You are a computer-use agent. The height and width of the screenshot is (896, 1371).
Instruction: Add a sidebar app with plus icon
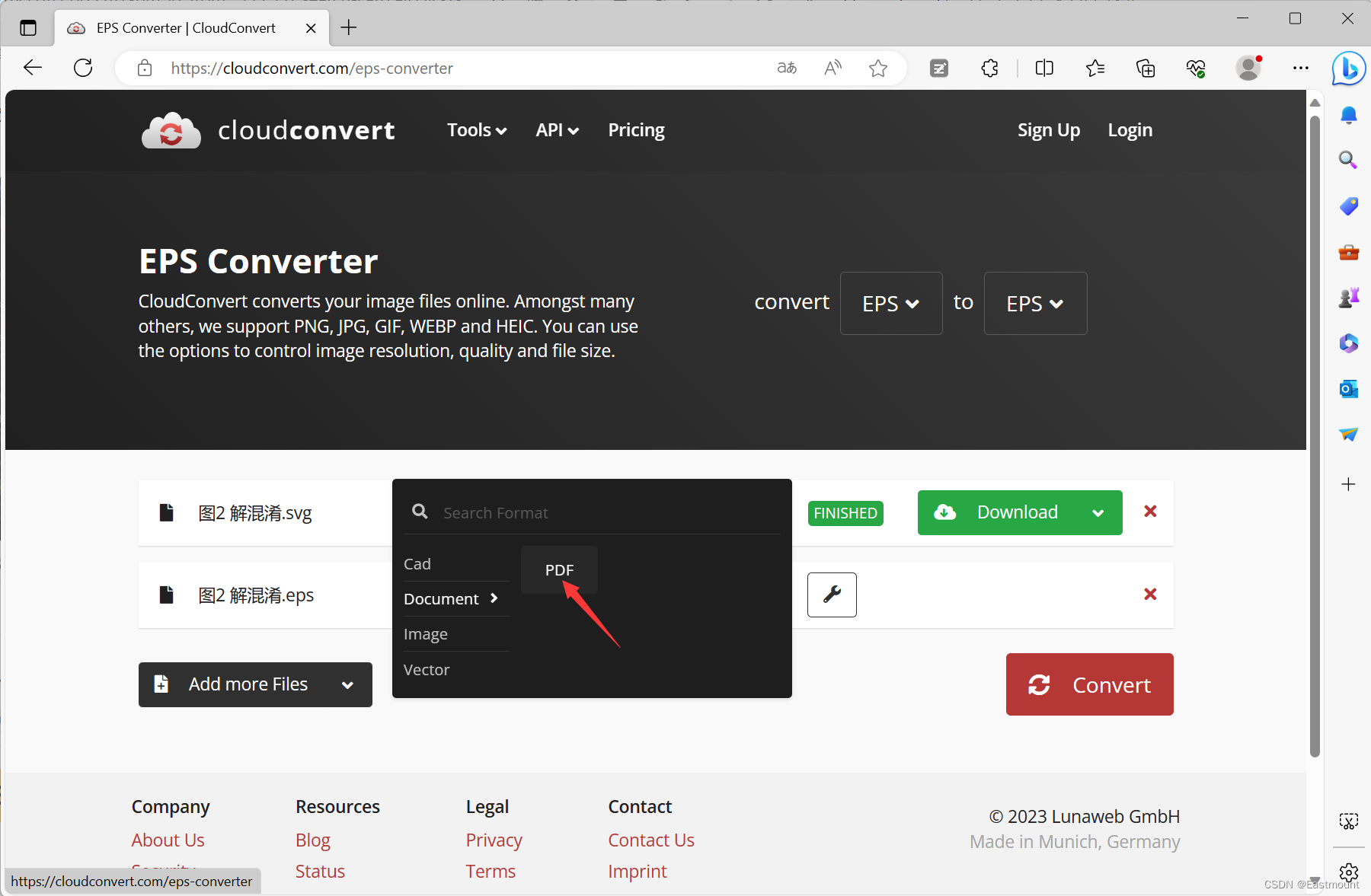point(1348,484)
